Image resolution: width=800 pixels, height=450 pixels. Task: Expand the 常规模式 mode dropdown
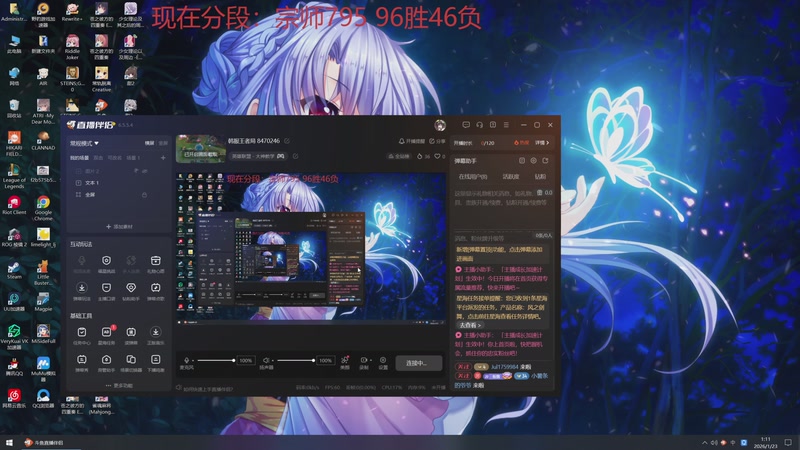click(x=85, y=143)
